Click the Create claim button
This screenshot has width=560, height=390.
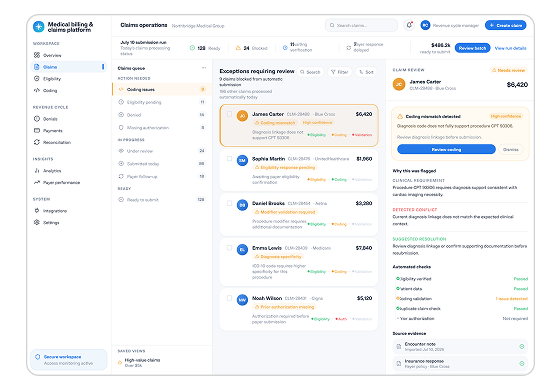click(505, 25)
